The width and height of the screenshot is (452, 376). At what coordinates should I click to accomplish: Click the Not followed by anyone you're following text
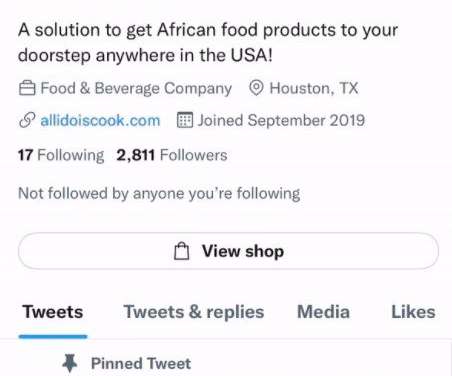point(159,194)
